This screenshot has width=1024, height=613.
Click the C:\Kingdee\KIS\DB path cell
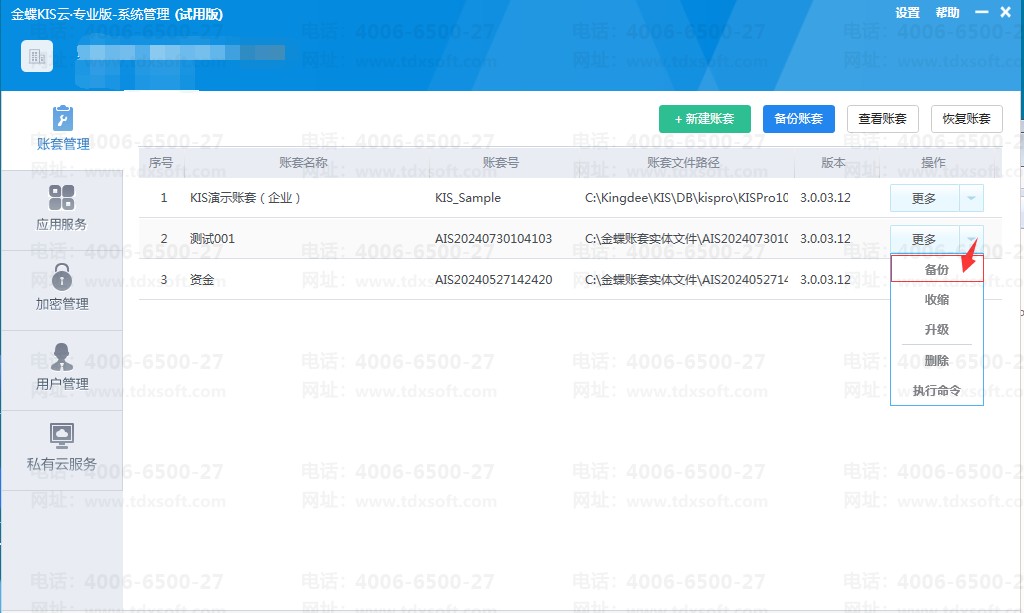(686, 198)
